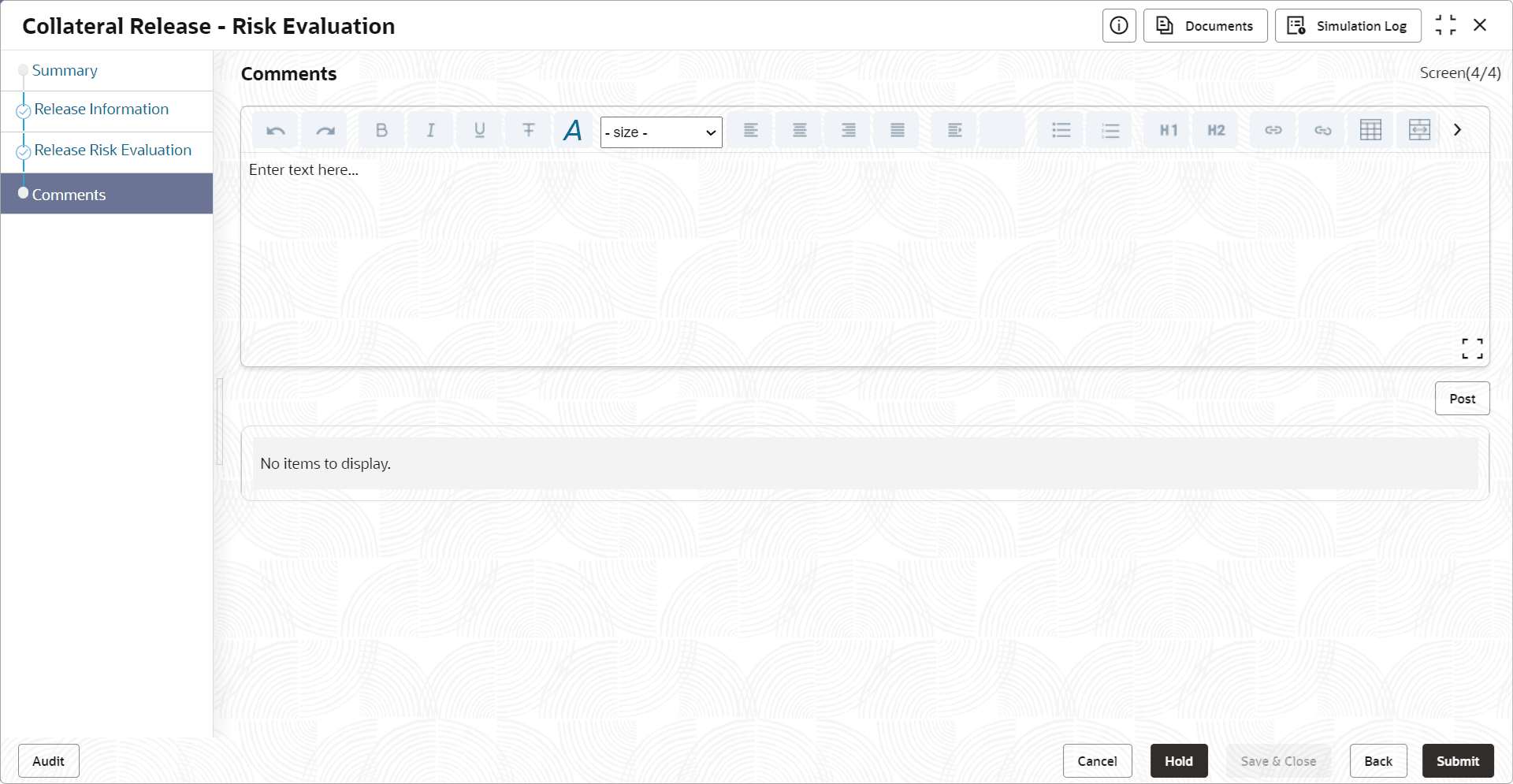
Task: Click the 'No items to display.' message
Action: tap(325, 464)
